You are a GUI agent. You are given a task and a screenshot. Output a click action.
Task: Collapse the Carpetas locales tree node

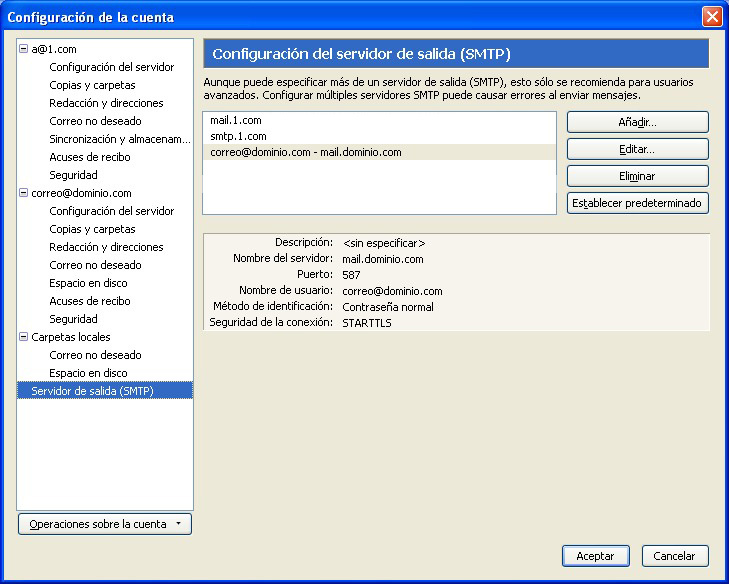click(x=24, y=337)
